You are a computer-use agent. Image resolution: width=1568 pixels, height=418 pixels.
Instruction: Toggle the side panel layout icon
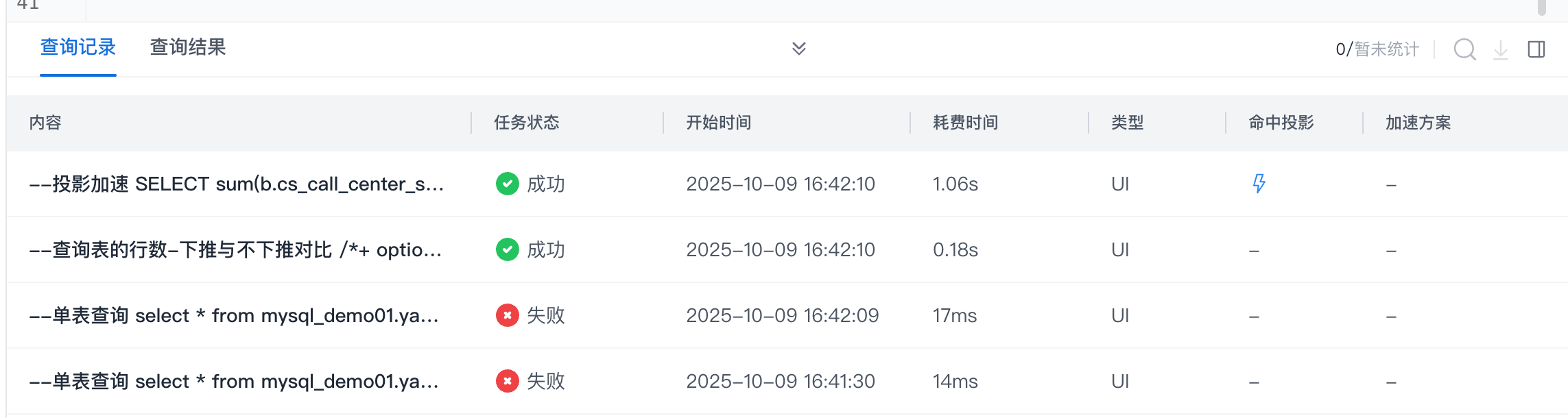(x=1536, y=49)
